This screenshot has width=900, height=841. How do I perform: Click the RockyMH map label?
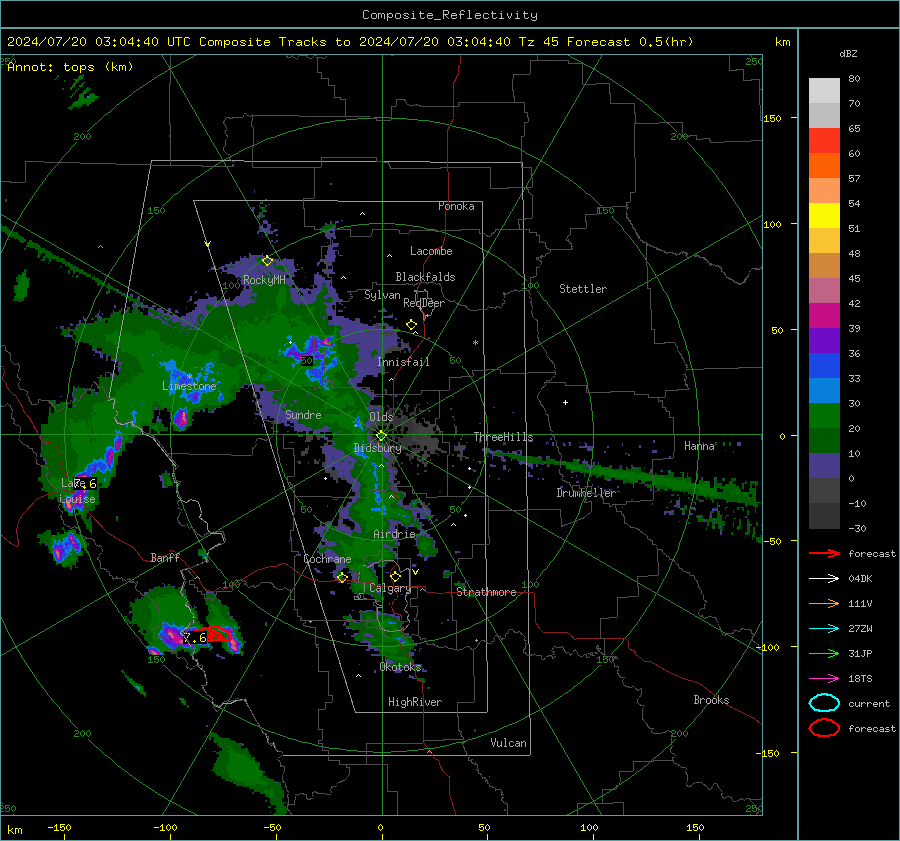pos(264,280)
